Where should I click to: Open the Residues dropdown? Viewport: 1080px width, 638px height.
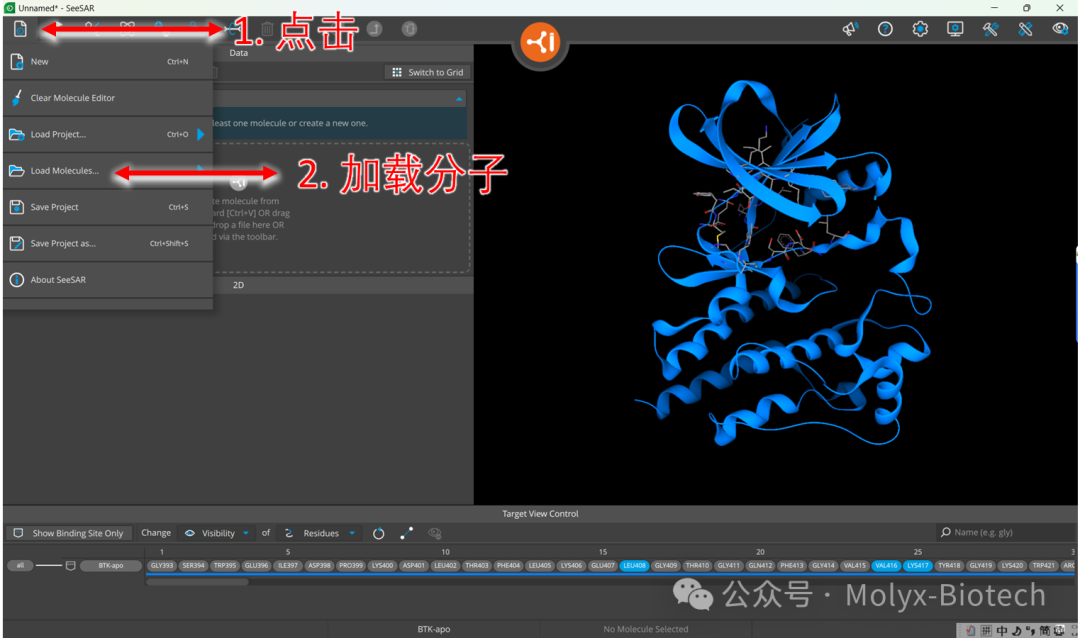321,533
